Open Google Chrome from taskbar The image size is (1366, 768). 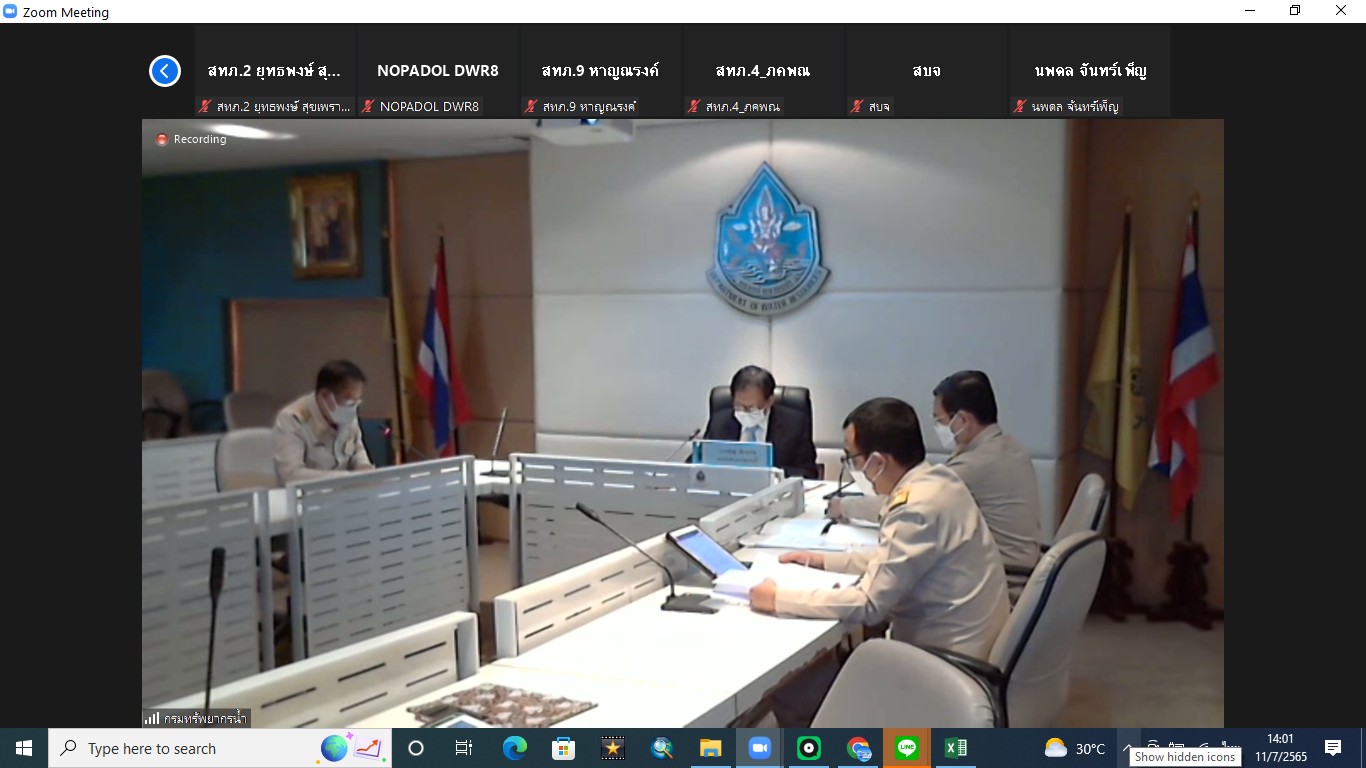[858, 748]
